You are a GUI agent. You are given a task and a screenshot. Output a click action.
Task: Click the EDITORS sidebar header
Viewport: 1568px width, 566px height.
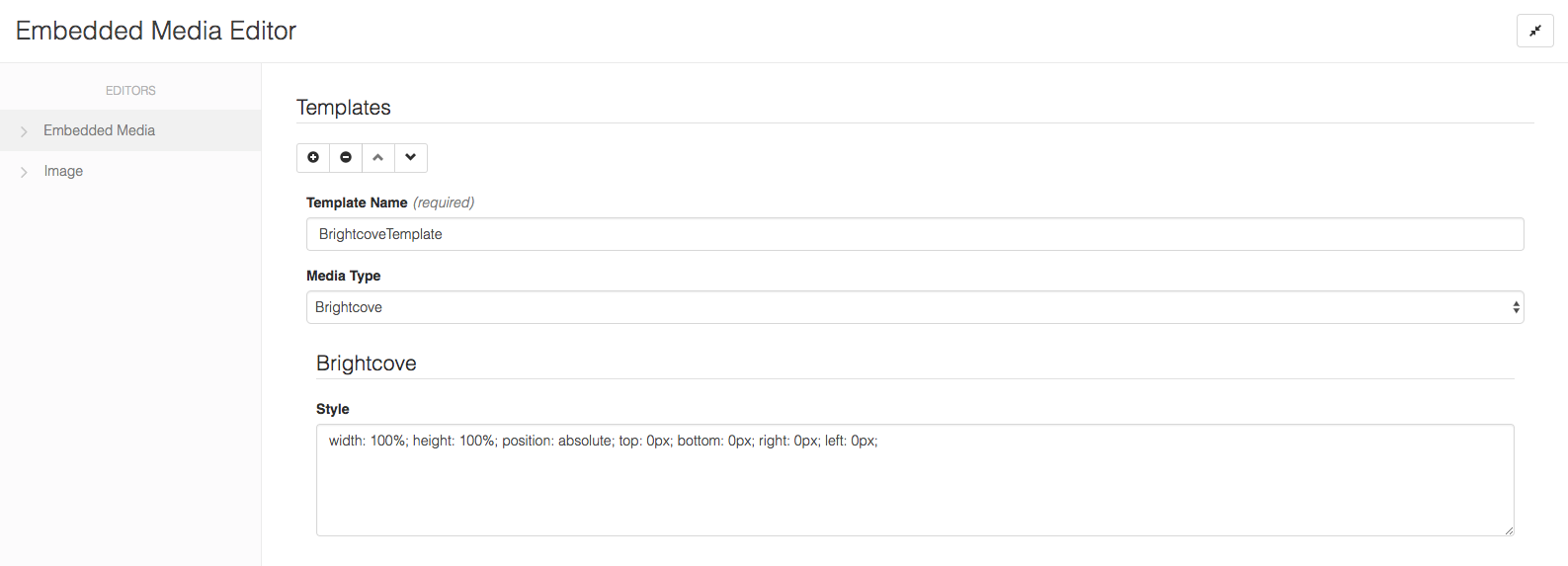click(130, 90)
